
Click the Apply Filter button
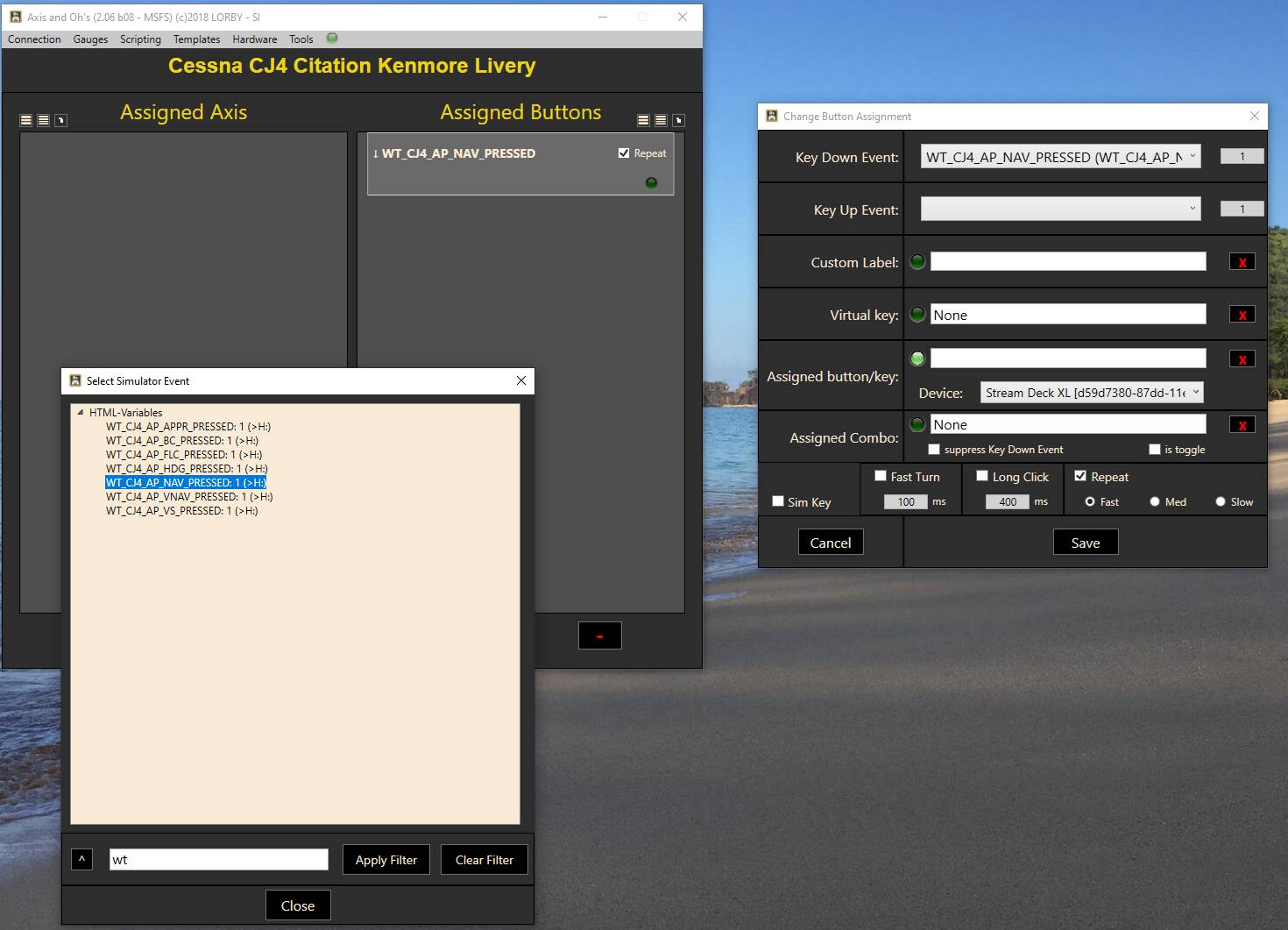tap(386, 860)
